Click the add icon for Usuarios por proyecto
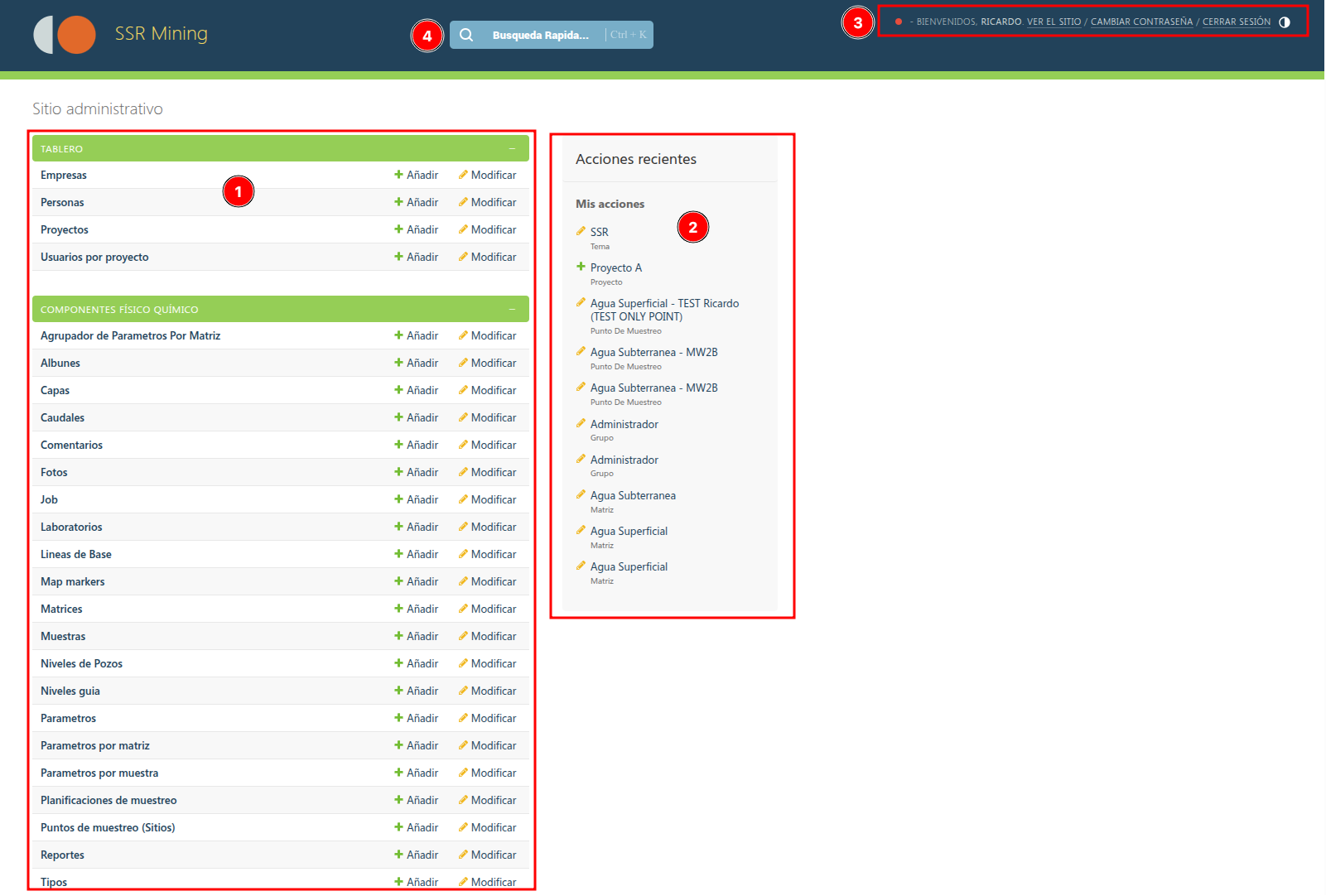 coord(398,257)
